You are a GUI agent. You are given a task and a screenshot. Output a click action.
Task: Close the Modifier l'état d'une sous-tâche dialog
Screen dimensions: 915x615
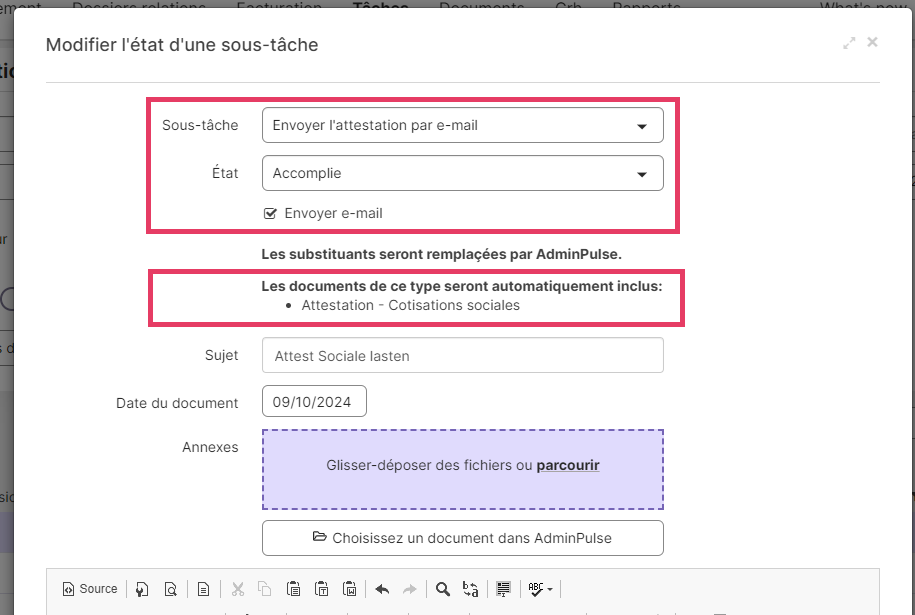(x=872, y=42)
